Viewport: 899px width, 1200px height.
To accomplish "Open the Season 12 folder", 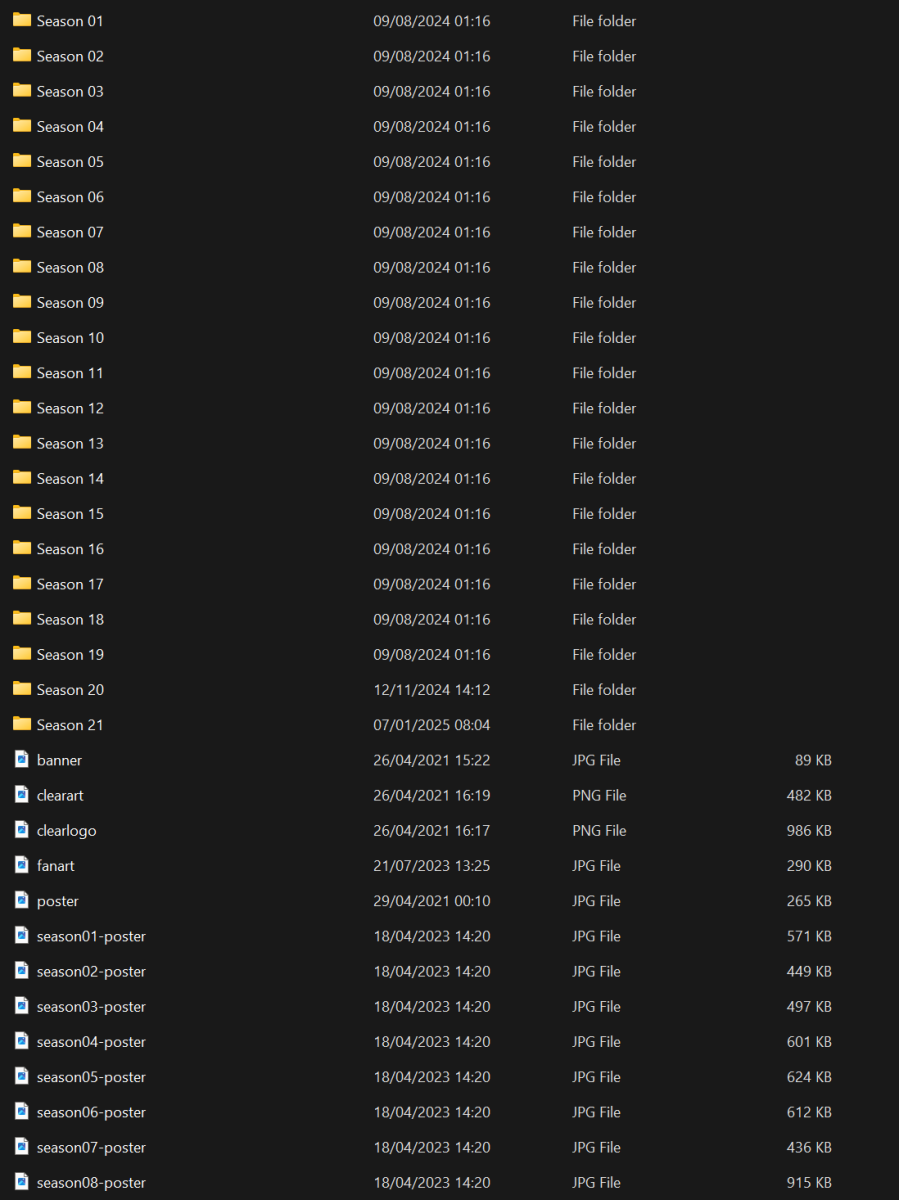I will pos(69,407).
